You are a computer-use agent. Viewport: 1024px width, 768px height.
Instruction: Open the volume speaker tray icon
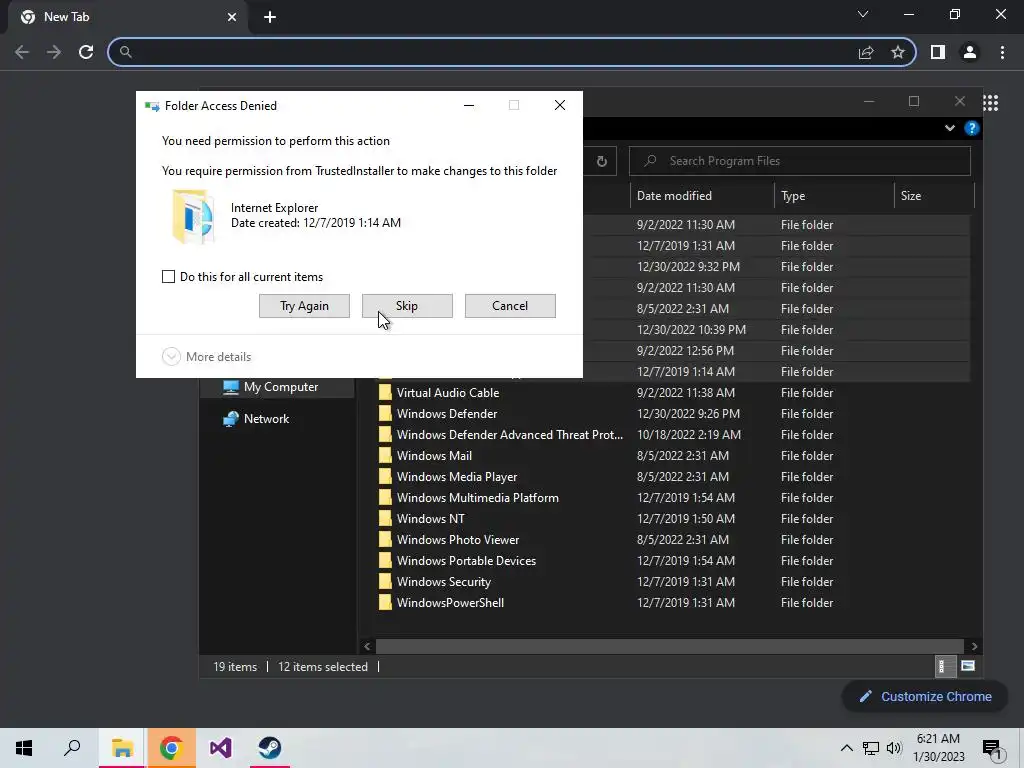pos(895,748)
